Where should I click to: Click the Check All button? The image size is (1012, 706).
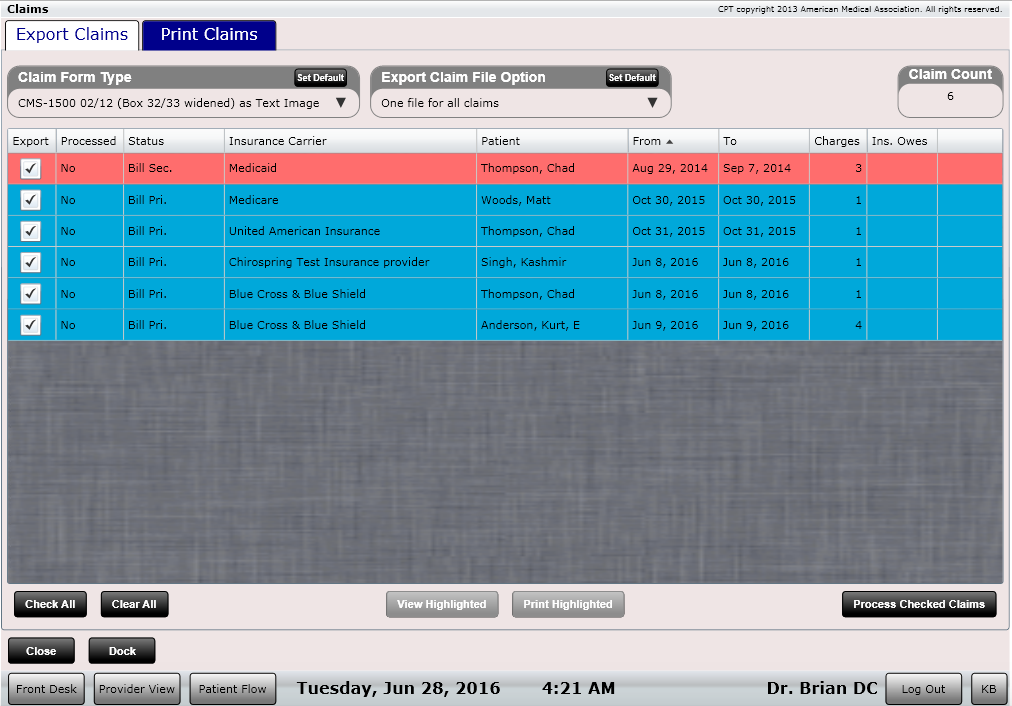click(x=50, y=604)
